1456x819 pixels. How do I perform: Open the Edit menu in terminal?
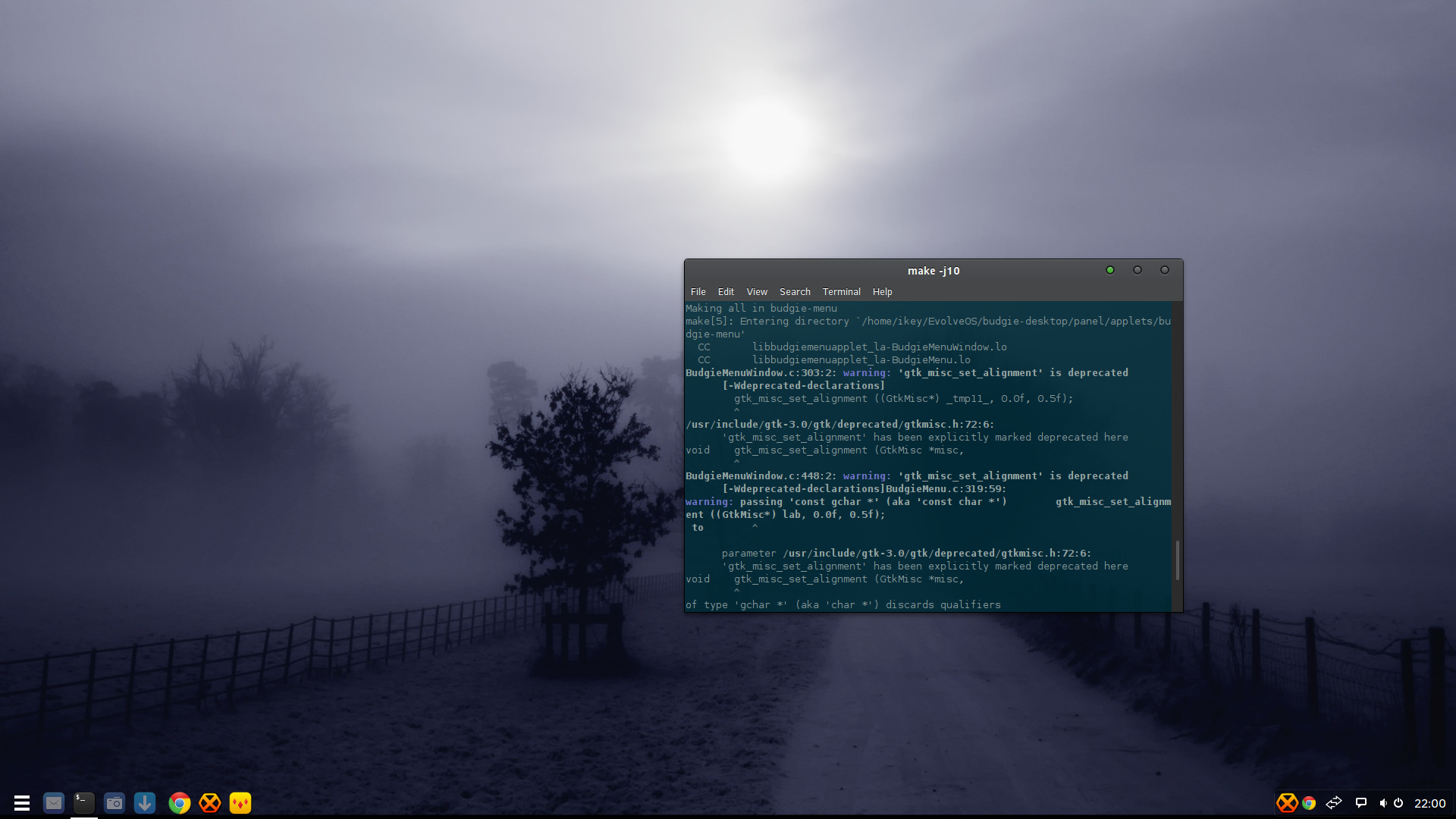726,291
